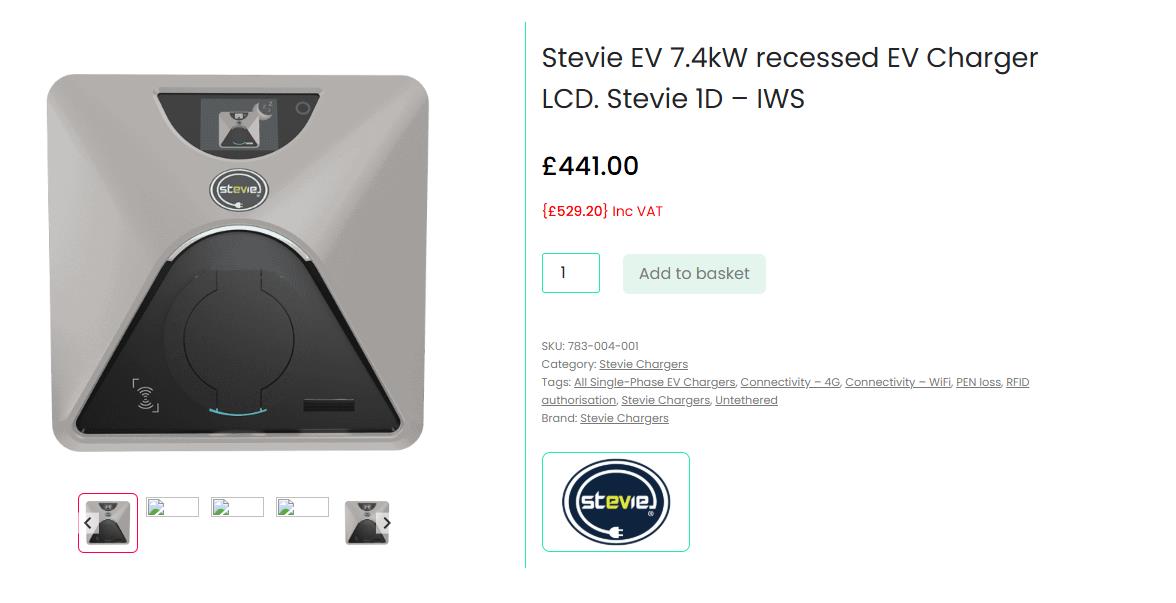This screenshot has width=1176, height=603.
Task: Open the Stevie Chargers tag link
Action: pos(665,400)
